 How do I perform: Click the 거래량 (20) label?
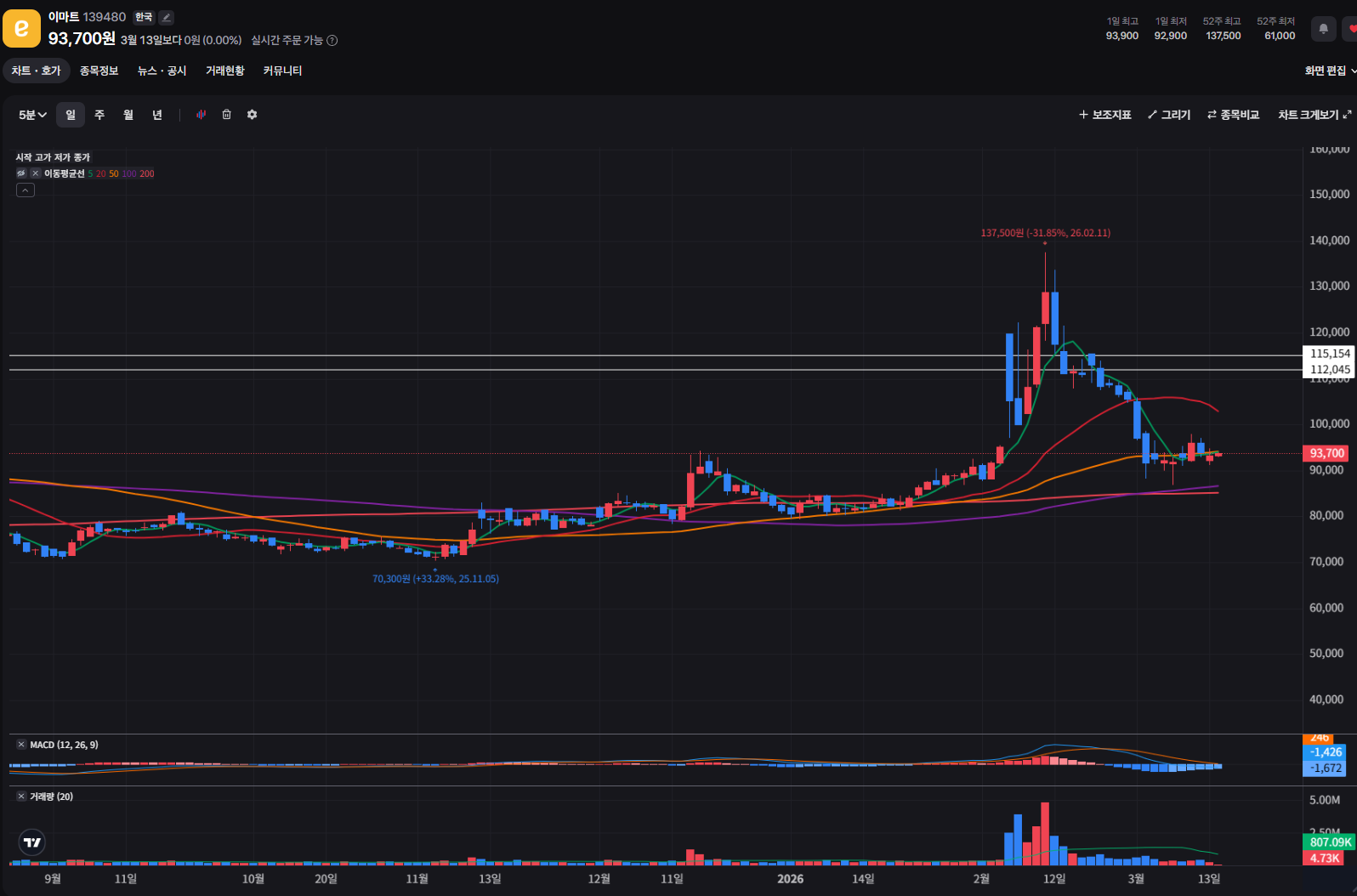(x=52, y=797)
